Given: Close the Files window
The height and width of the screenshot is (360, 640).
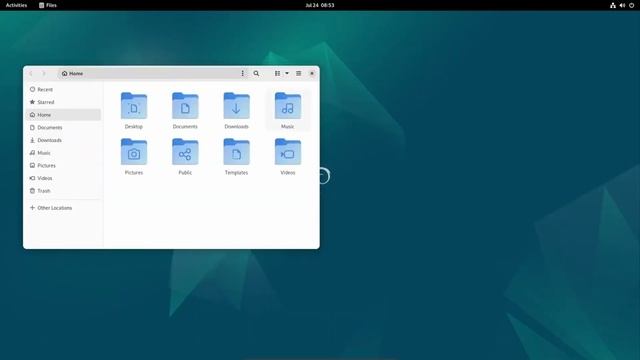Looking at the screenshot, I should [x=312, y=73].
